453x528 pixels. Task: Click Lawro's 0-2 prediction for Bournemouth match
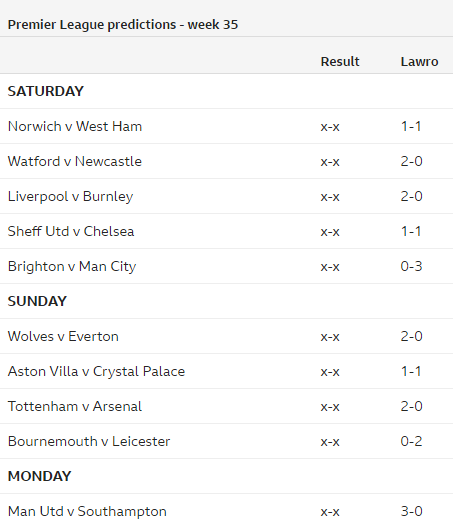(x=411, y=441)
